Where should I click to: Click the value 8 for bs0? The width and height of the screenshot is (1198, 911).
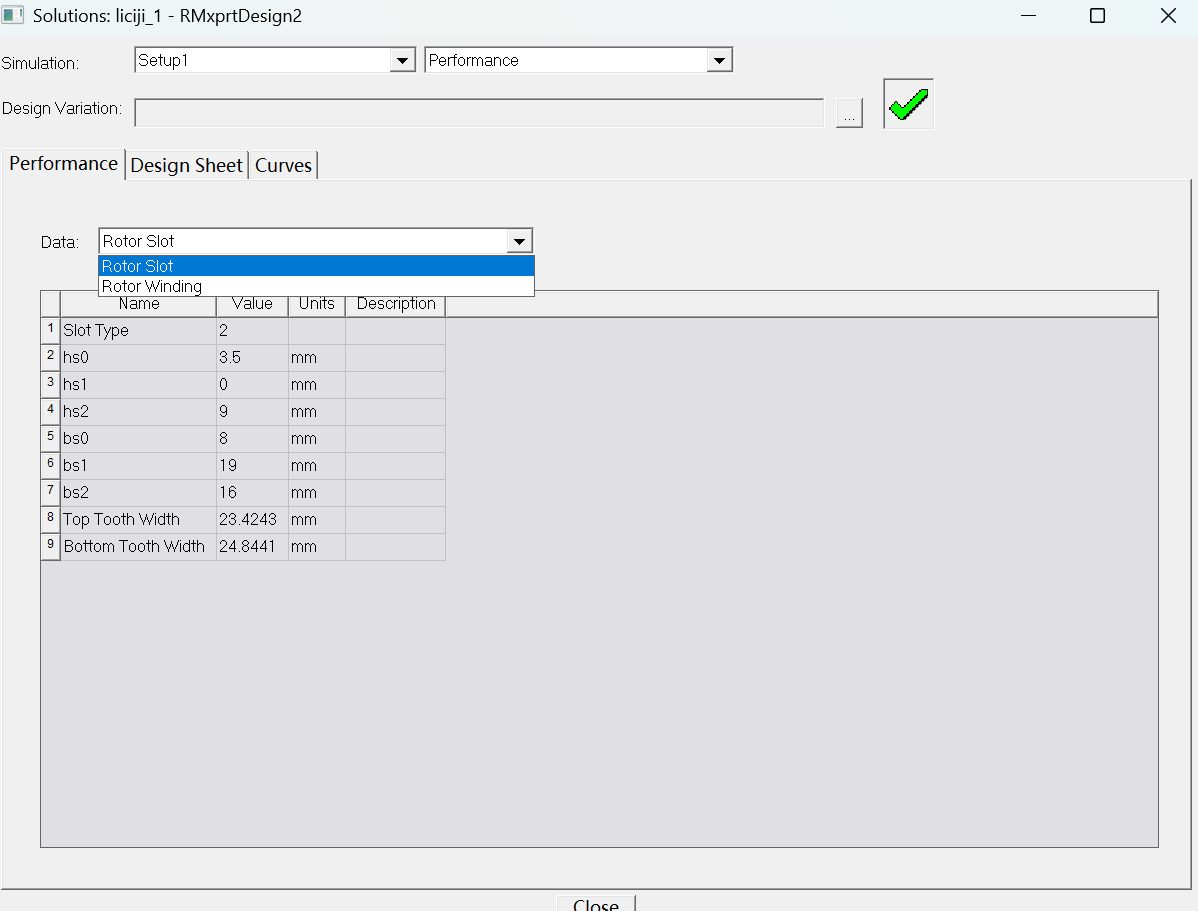[x=252, y=439]
